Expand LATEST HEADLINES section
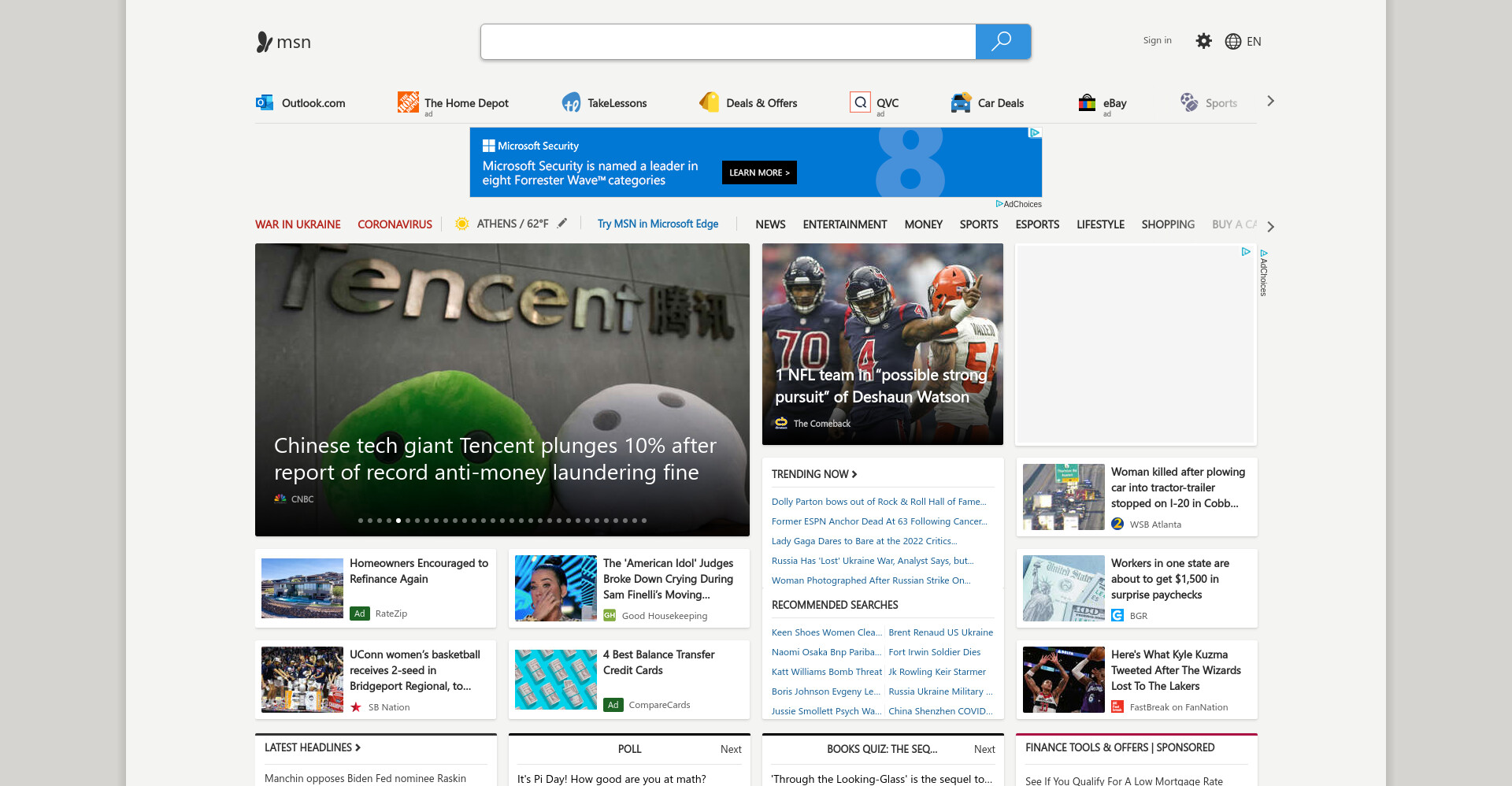This screenshot has width=1512, height=786. pyautogui.click(x=313, y=747)
